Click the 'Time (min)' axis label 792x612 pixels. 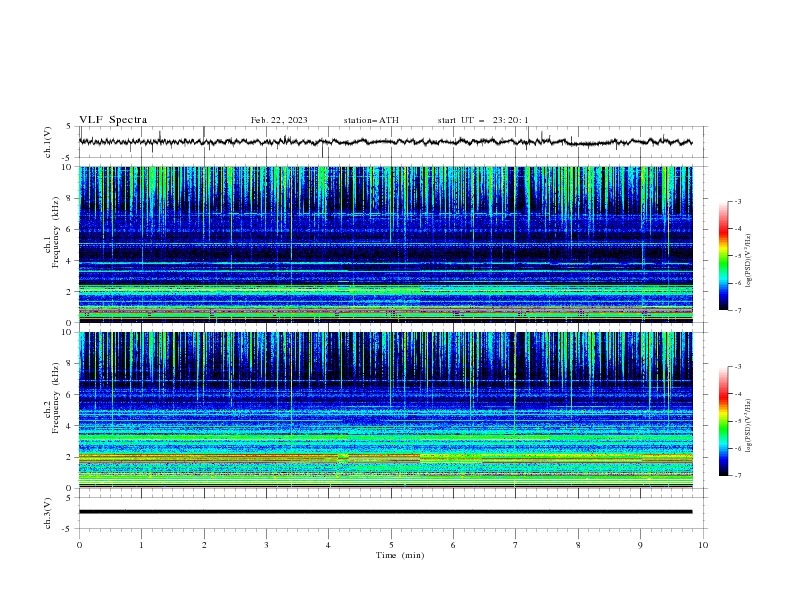point(400,555)
